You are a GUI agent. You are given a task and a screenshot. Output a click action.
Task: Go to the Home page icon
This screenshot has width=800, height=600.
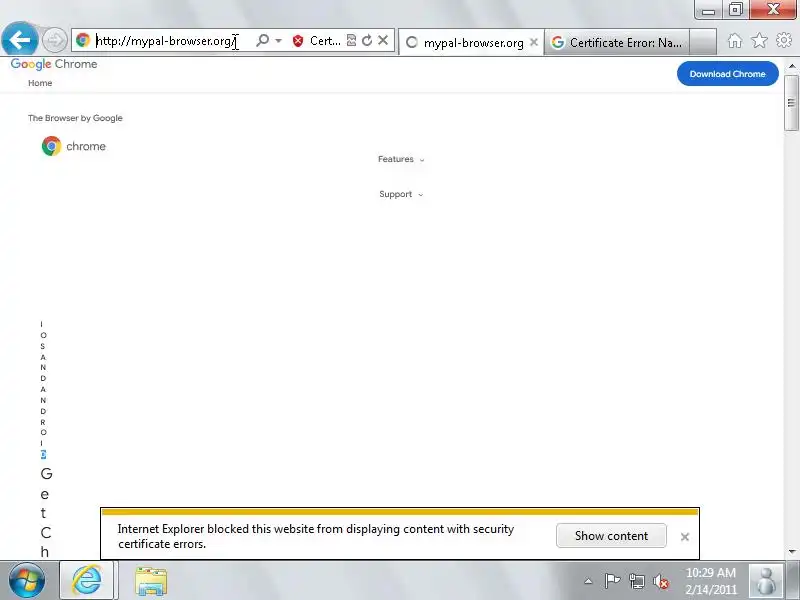click(735, 40)
